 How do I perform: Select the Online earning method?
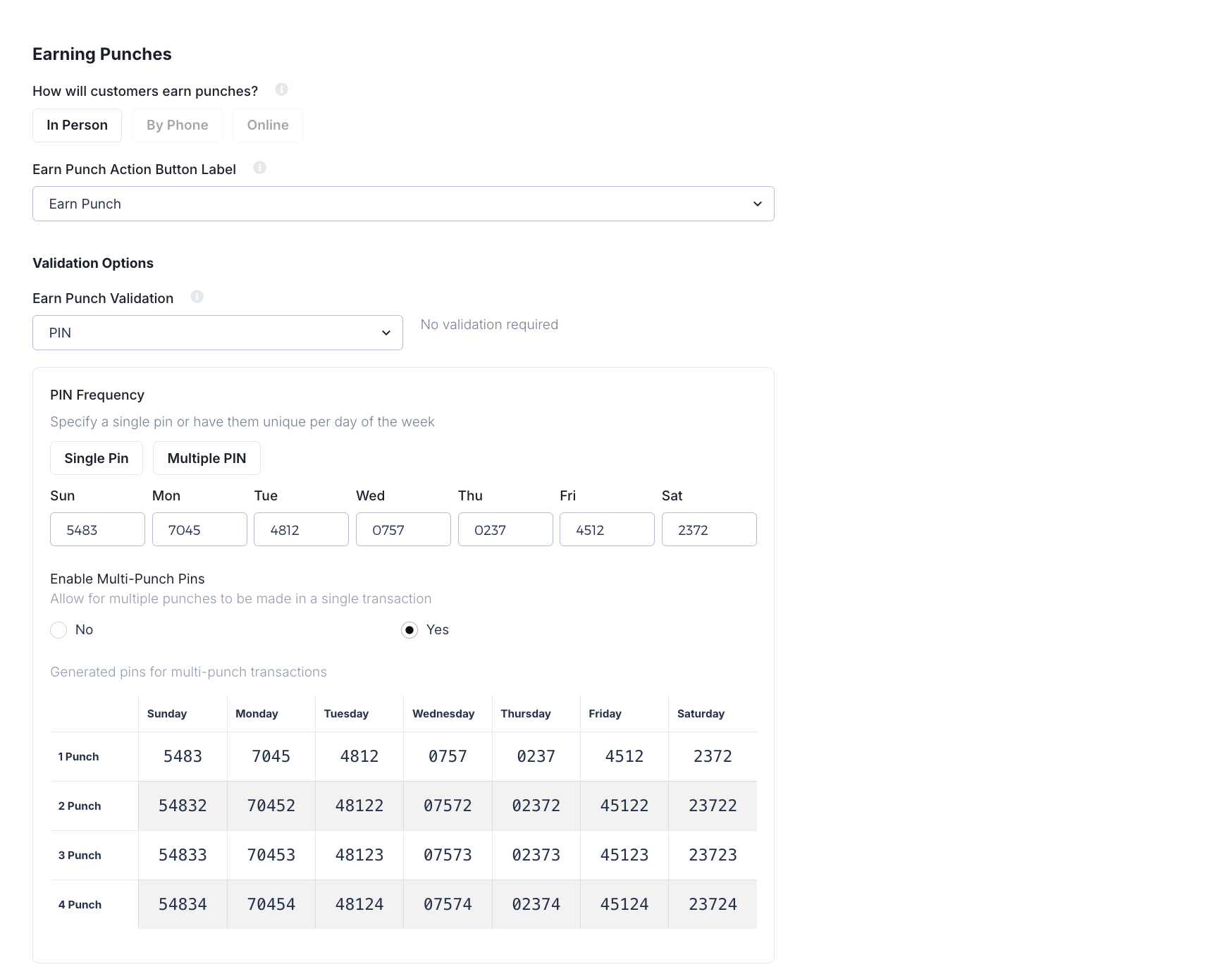pos(267,125)
